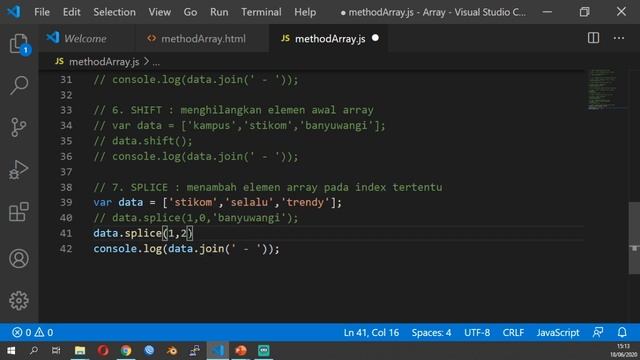Open the Extensions view
This screenshot has height=360, width=640.
[x=19, y=212]
